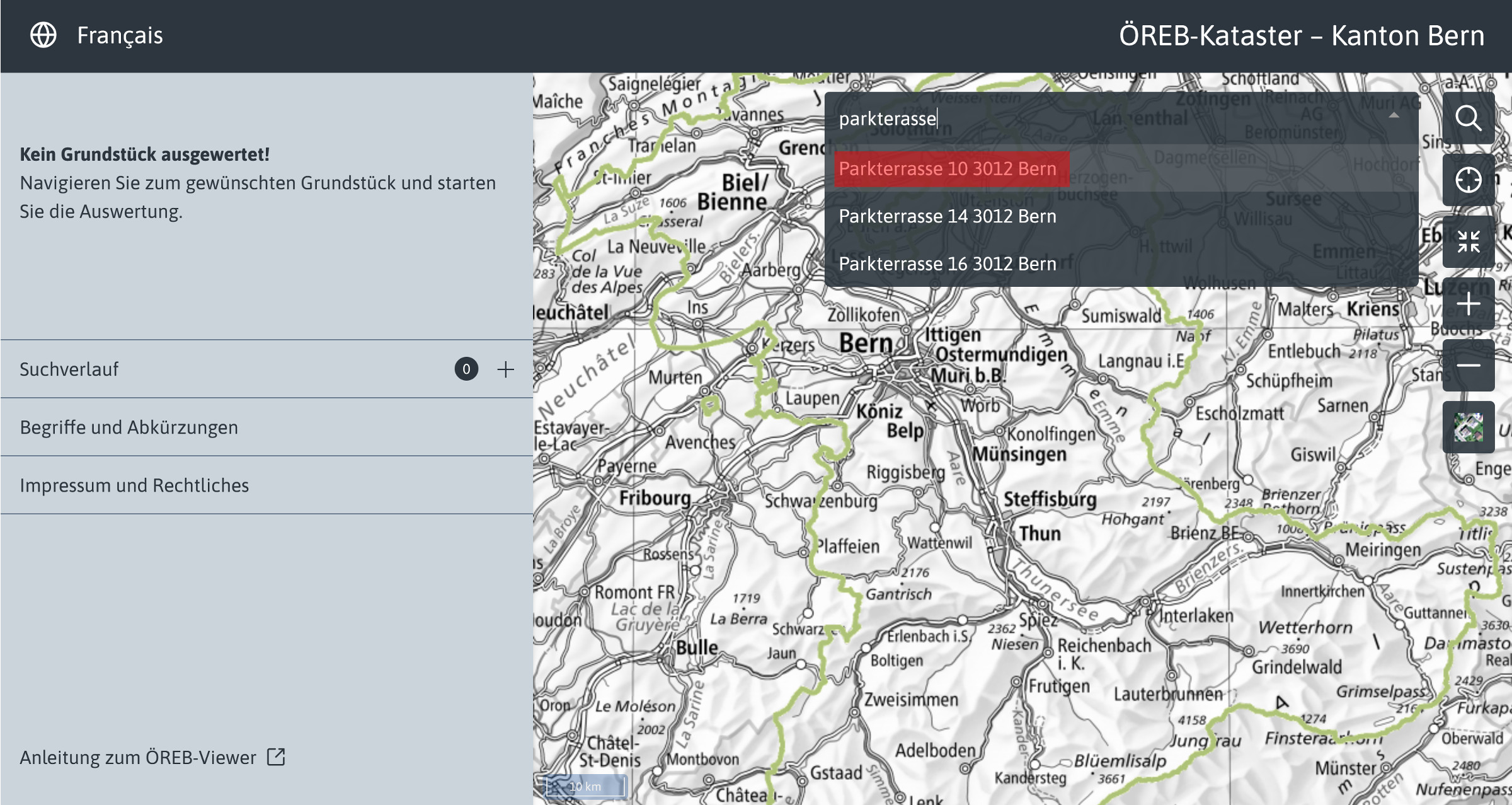Click the Suchverlauf counter badge 0
1512x805 pixels.
(x=467, y=369)
